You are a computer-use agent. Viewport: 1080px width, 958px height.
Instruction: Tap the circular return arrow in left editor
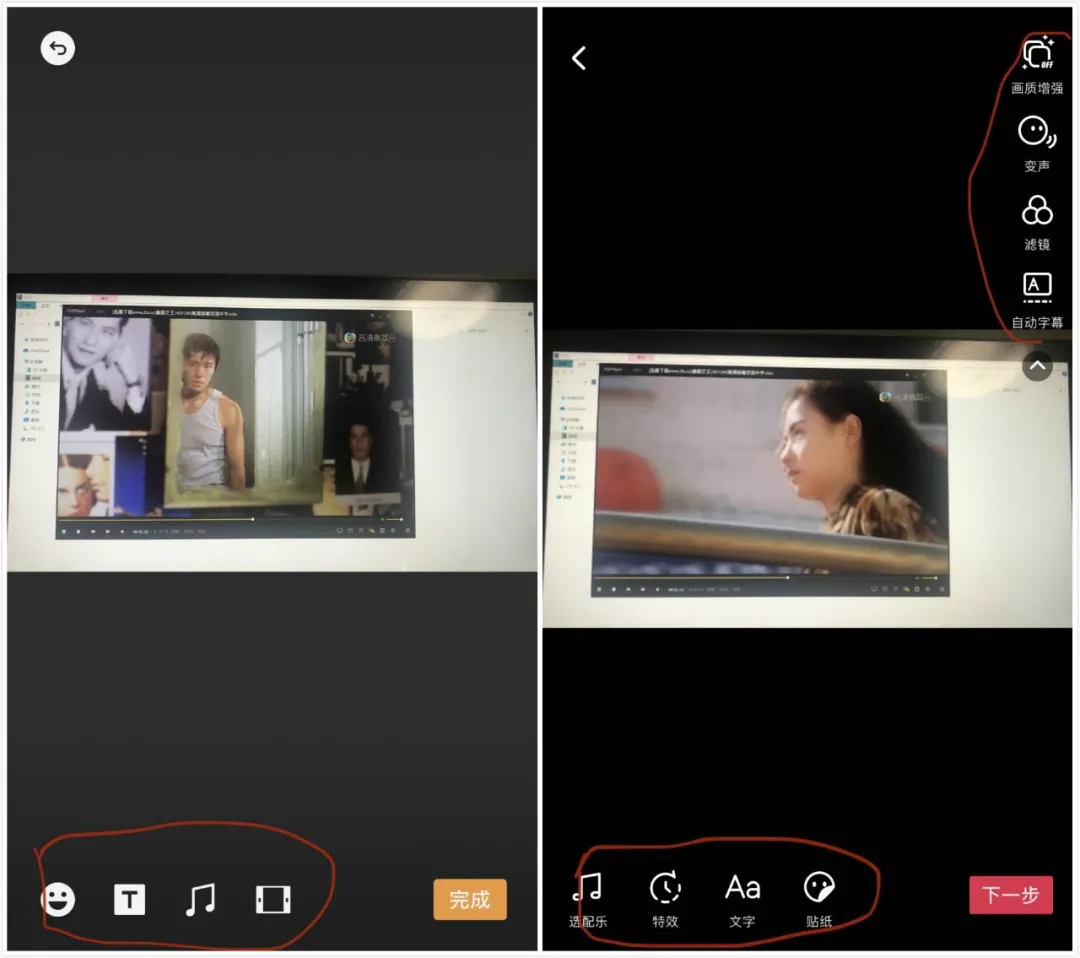click(x=58, y=48)
